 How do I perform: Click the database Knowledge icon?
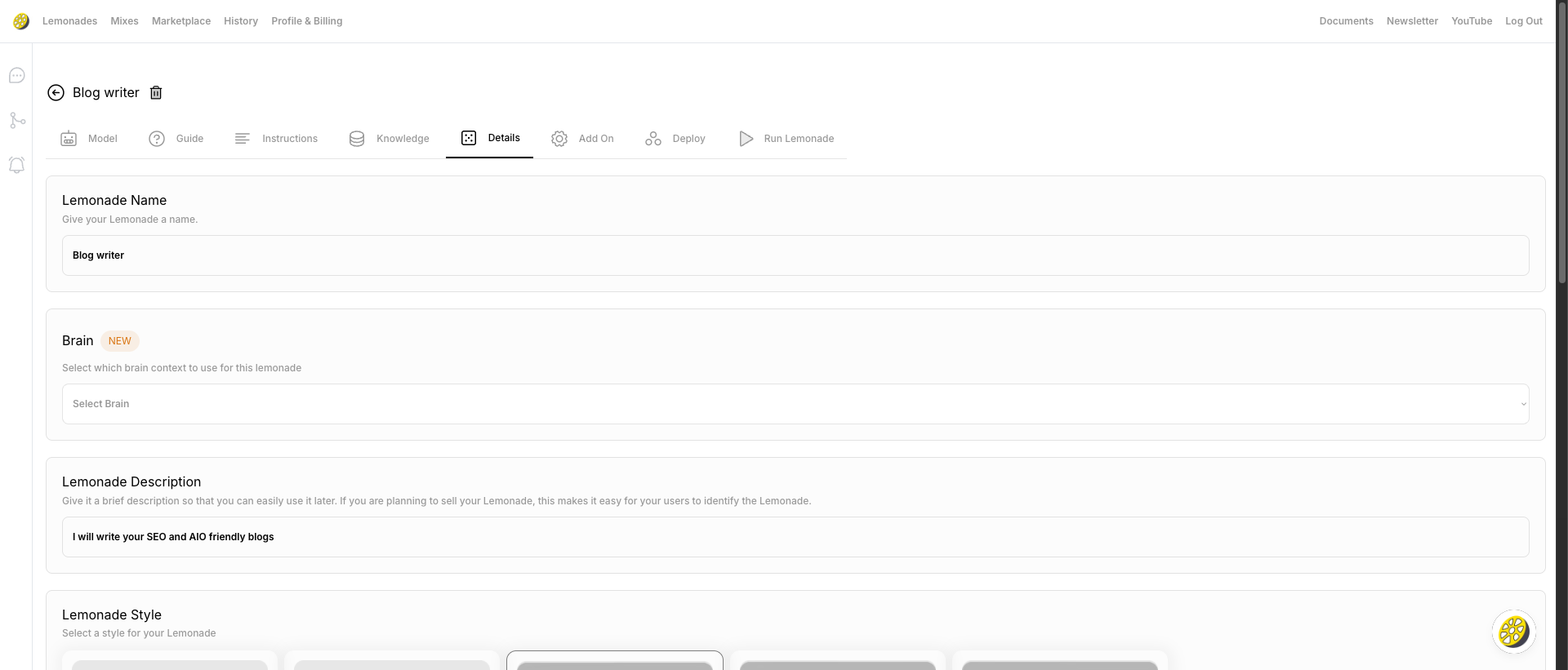[357, 139]
